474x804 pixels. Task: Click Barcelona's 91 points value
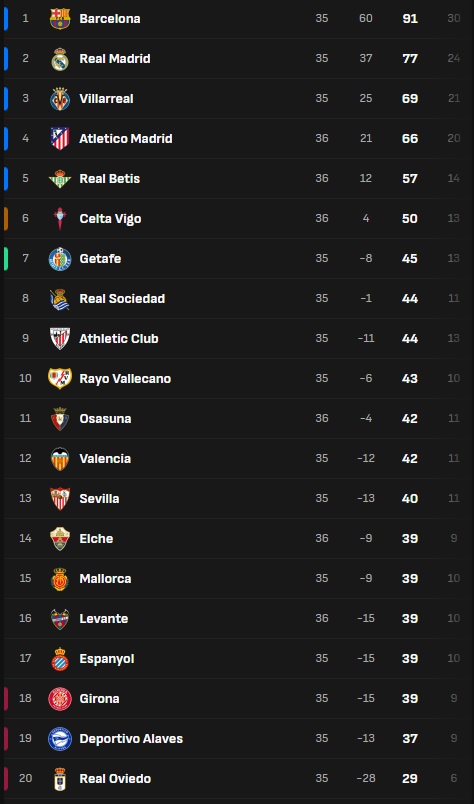point(410,19)
